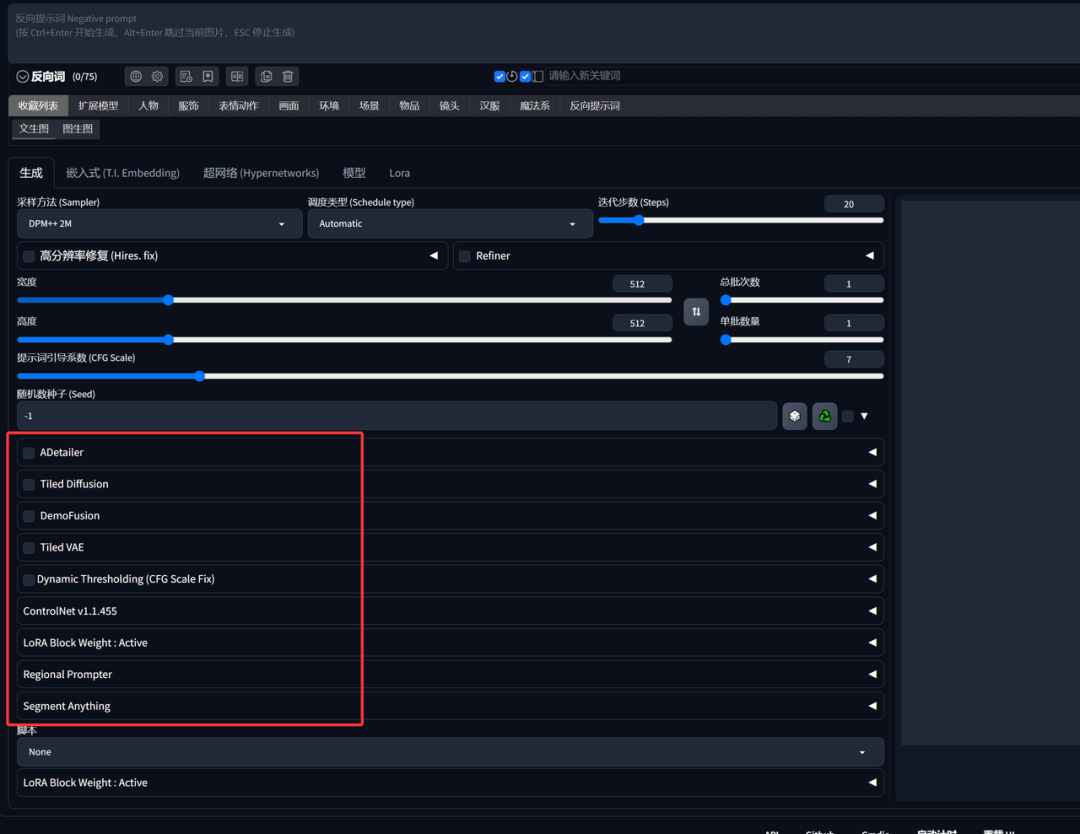This screenshot has width=1080, height=834.
Task: Open the gear settings icon beside 反向词
Action: (157, 76)
